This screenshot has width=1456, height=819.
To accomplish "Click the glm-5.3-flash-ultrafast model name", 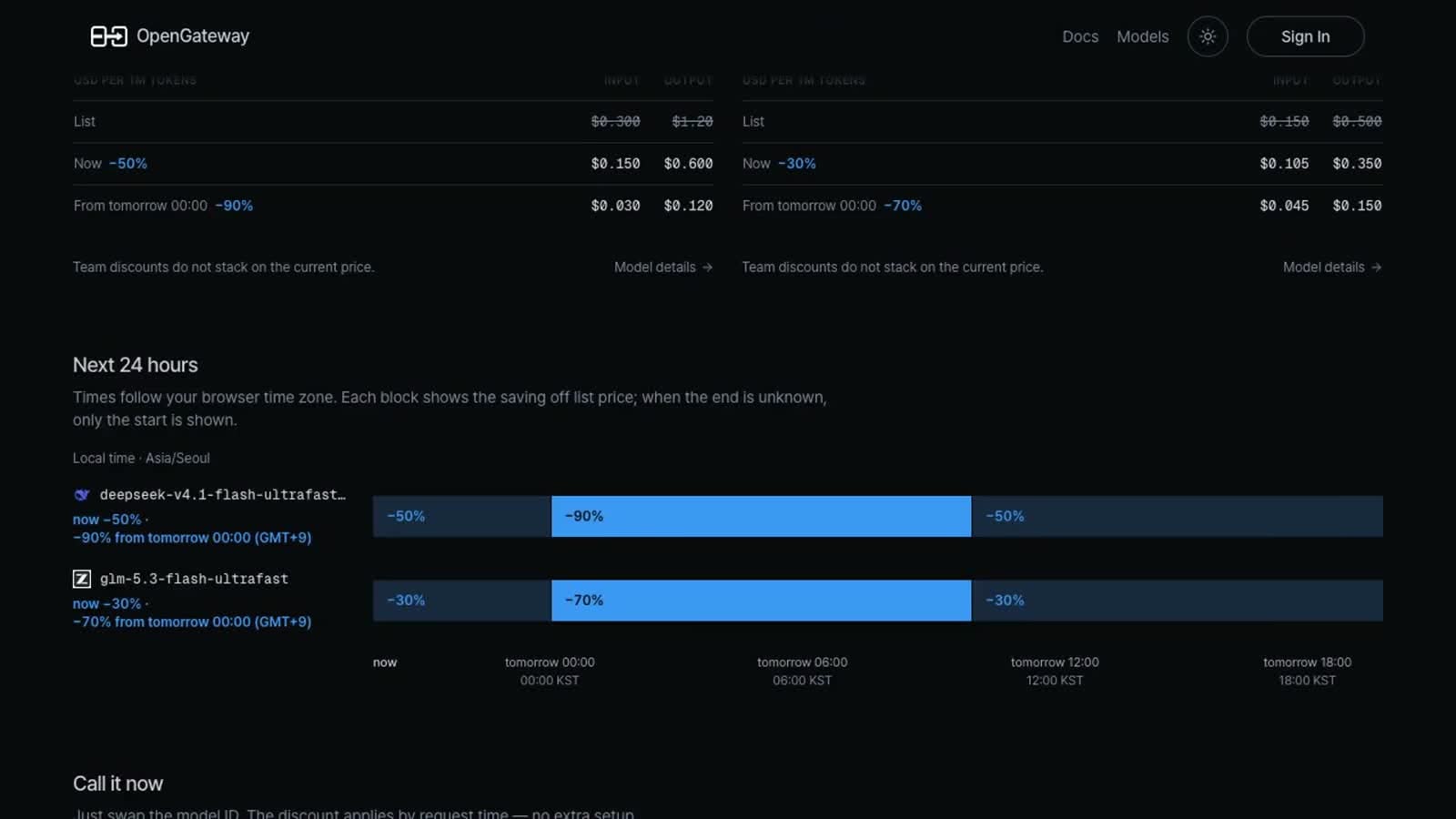I will point(194,579).
